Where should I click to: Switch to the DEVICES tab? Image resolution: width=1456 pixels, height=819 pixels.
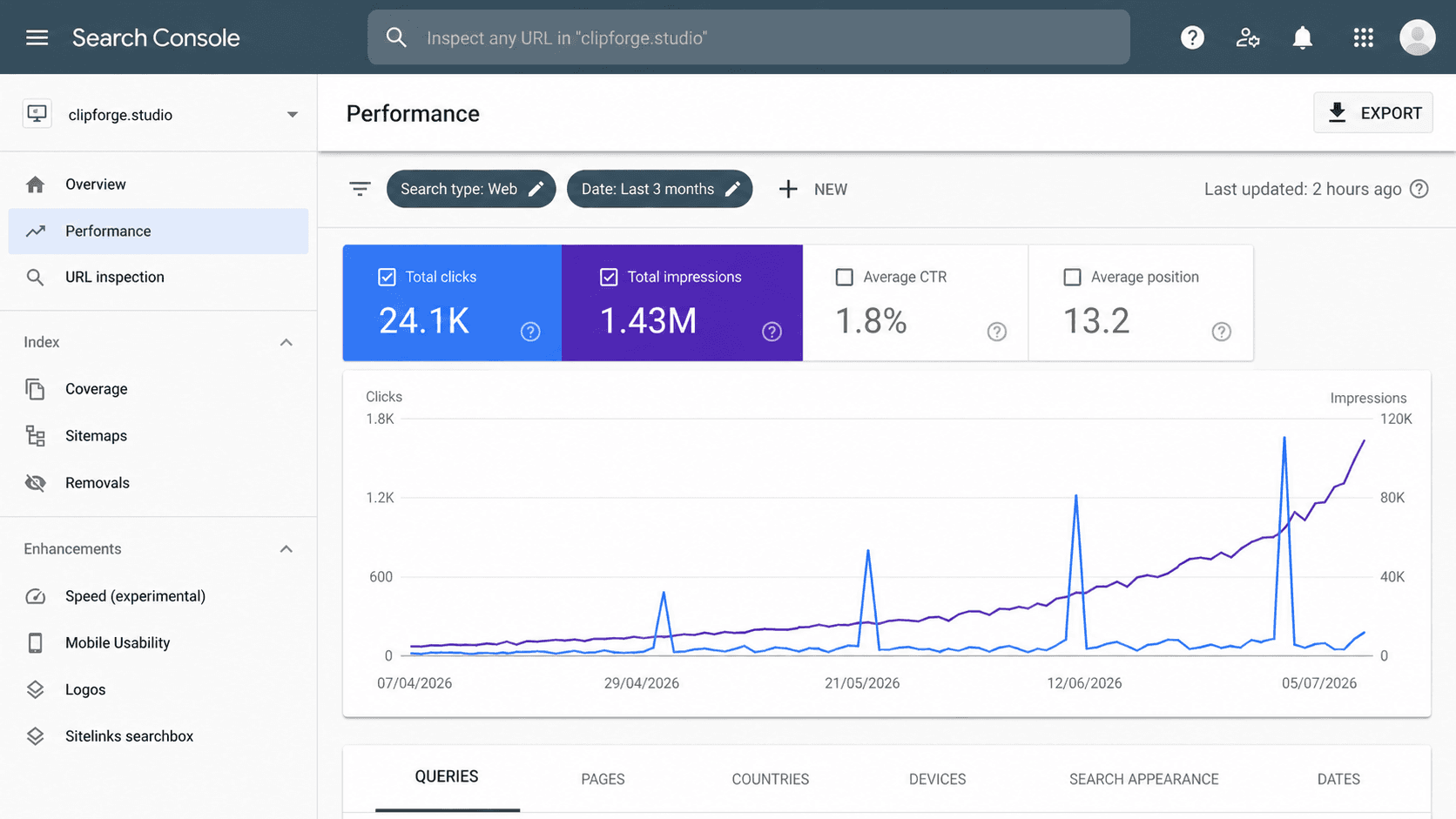tap(938, 779)
